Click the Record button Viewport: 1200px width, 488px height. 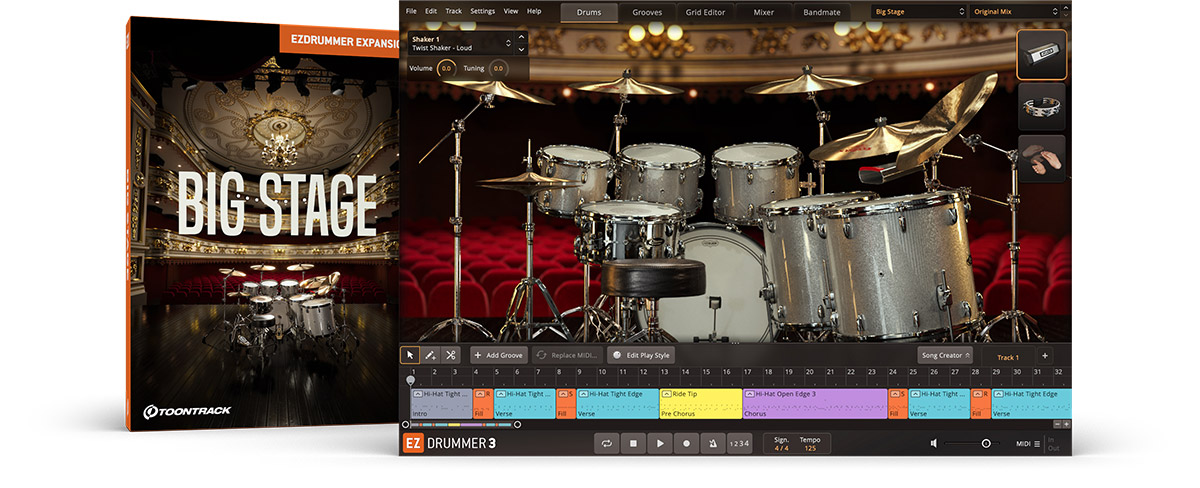(x=686, y=443)
